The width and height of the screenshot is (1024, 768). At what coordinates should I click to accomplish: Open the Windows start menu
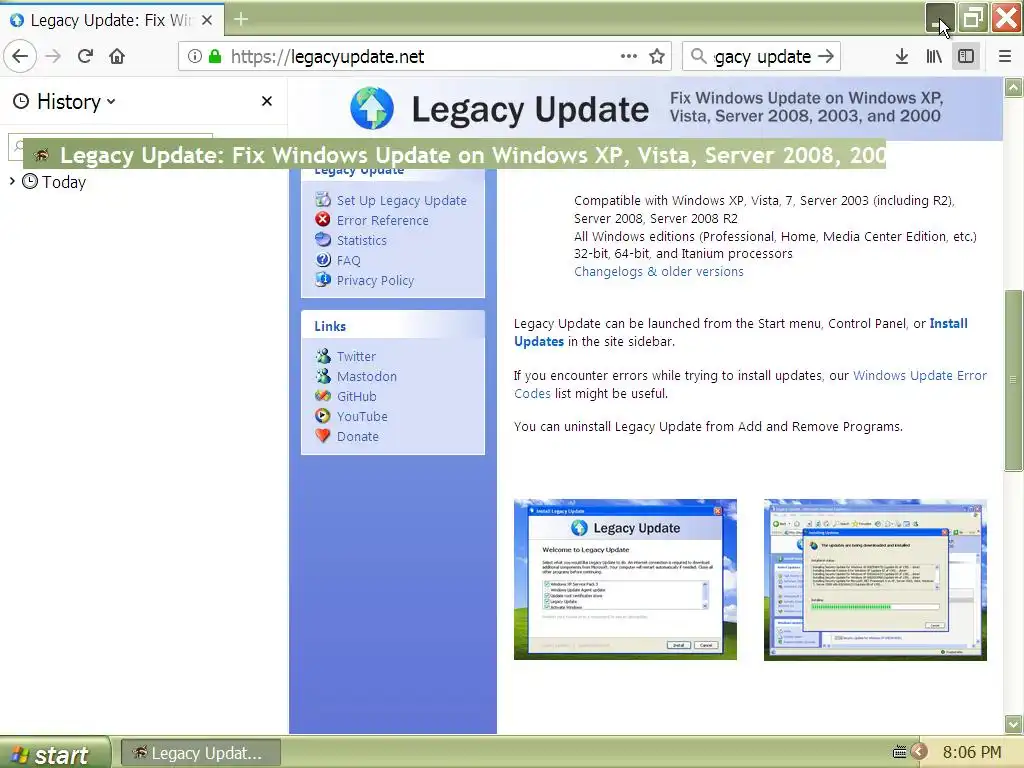coord(55,754)
